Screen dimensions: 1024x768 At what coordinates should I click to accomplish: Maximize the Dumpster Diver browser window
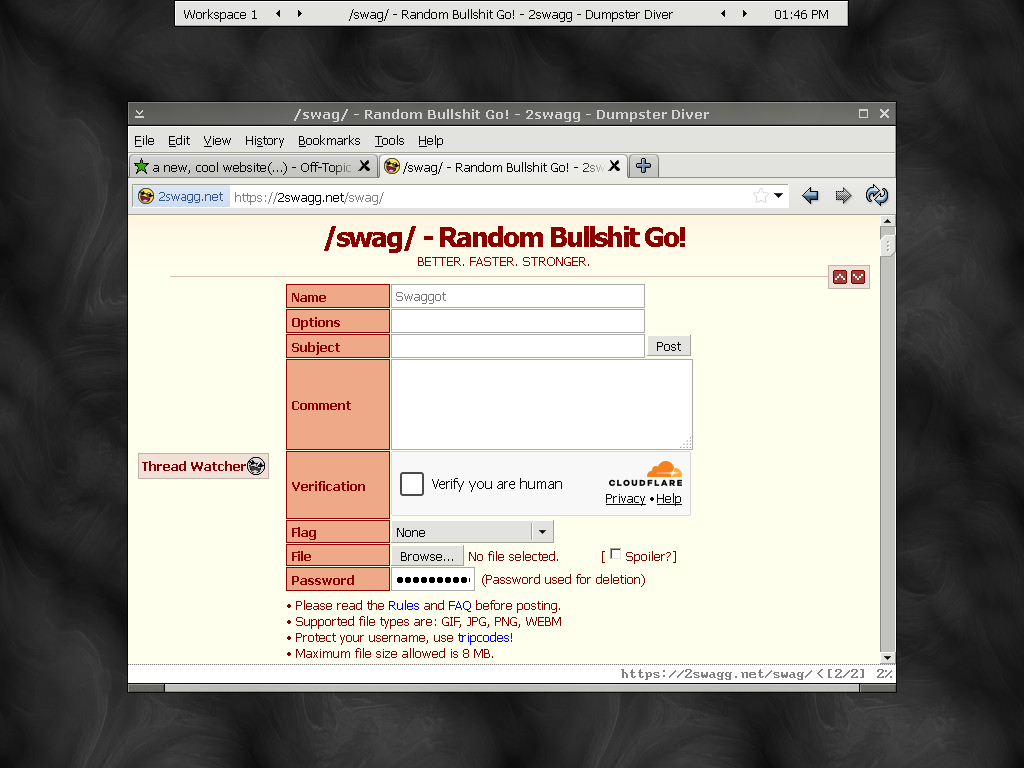(x=863, y=114)
